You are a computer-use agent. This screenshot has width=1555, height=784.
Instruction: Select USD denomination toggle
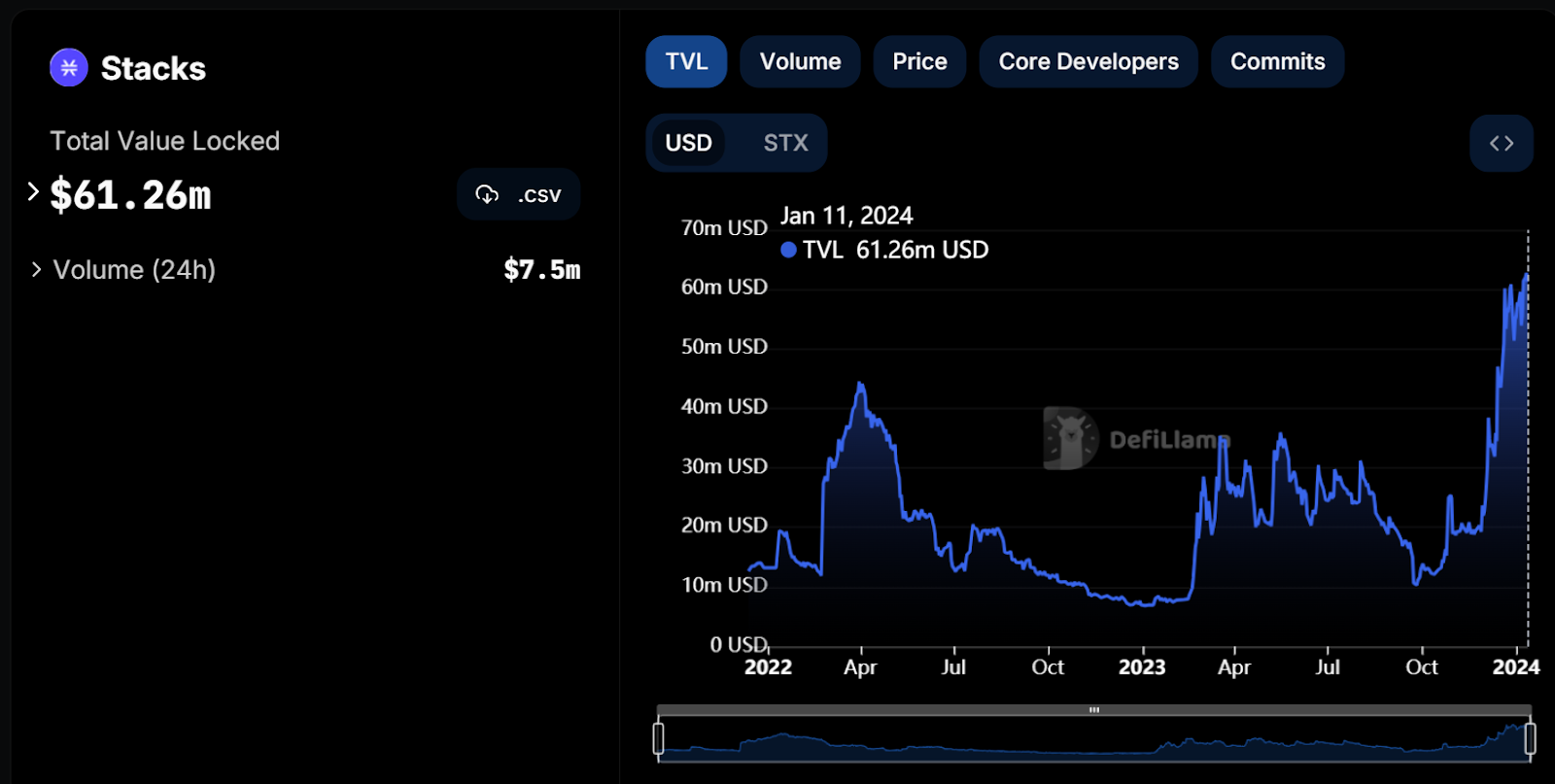(x=688, y=143)
